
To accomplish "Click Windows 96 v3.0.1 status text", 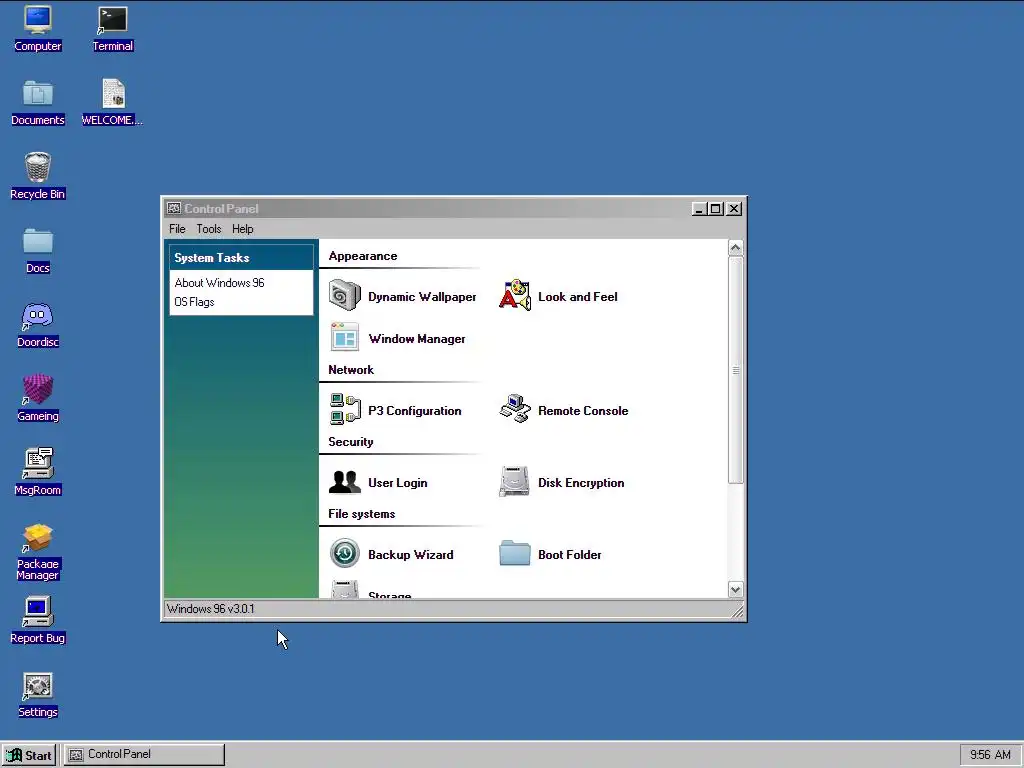I will click(x=210, y=609).
